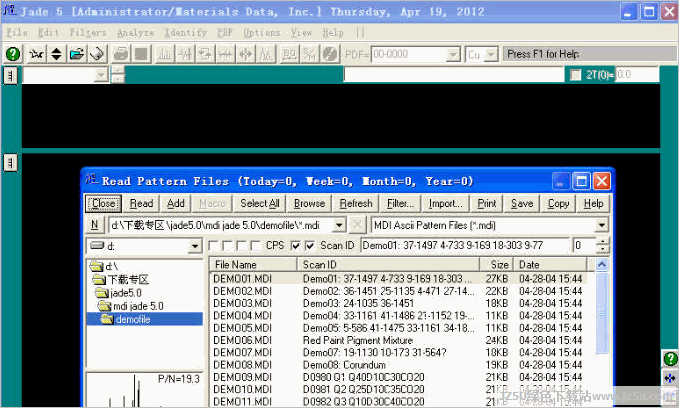Screen dimensions: 679x408
Task: Click the 2T(0) value field showing 0.0
Action: (637, 75)
